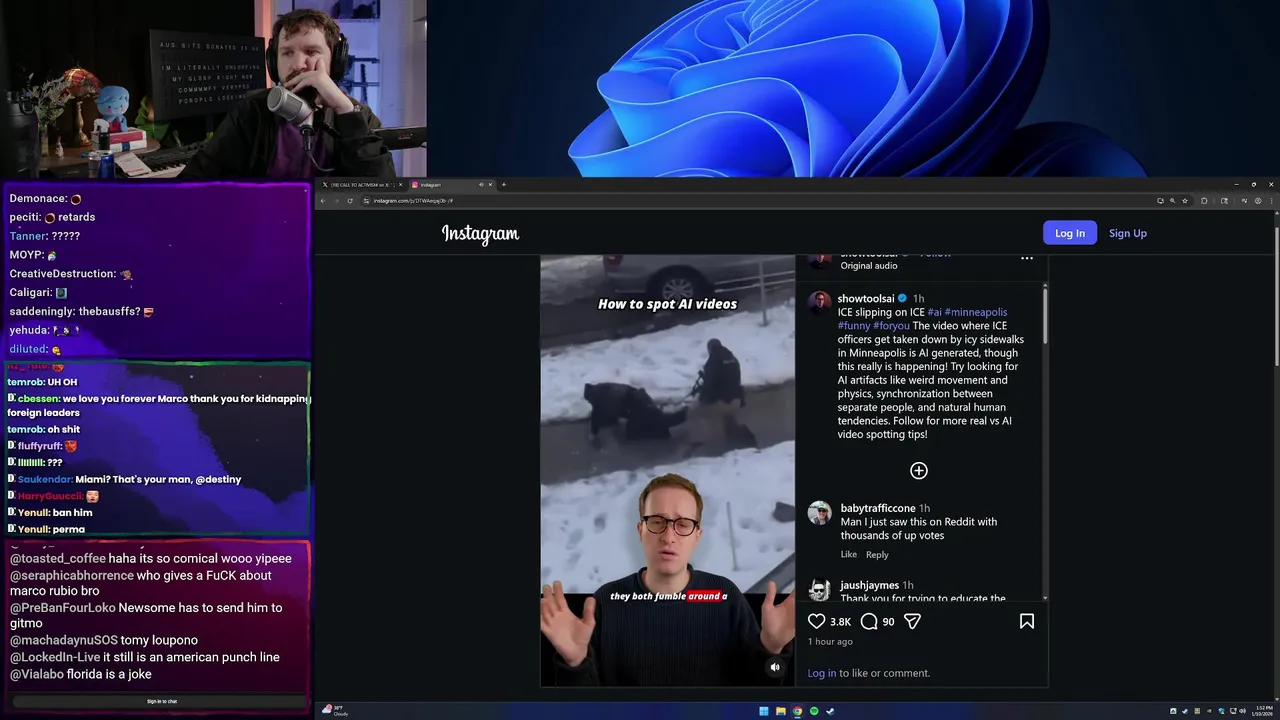Screen dimensions: 1280x720
Task: Like the post with the heart icon
Action: tap(817, 621)
